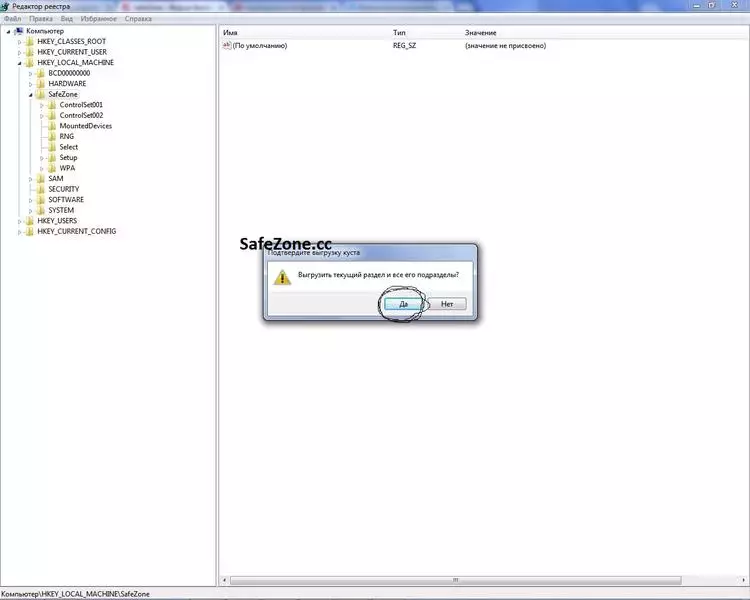Click RNG folder icon
The width and height of the screenshot is (750, 600).
[52, 136]
